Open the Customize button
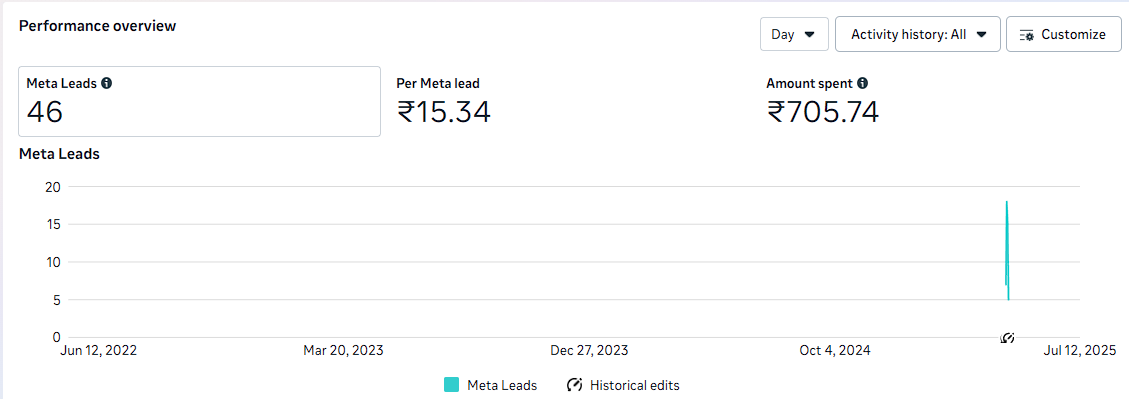This screenshot has width=1129, height=399. [1063, 34]
